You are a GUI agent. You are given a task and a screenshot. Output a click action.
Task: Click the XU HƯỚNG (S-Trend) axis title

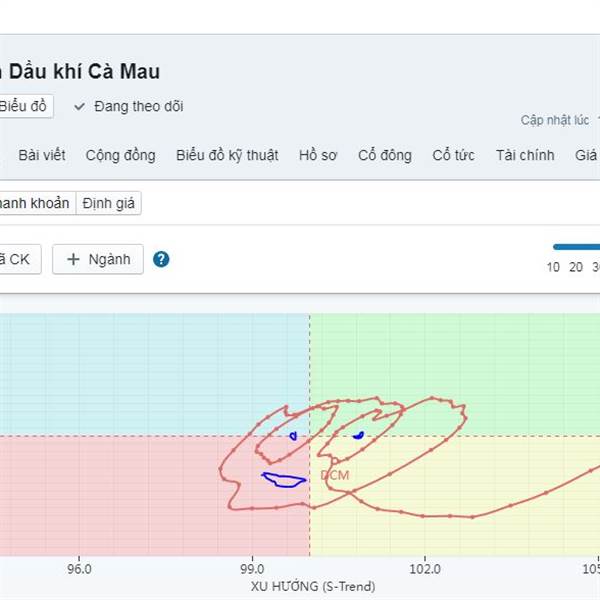(313, 586)
